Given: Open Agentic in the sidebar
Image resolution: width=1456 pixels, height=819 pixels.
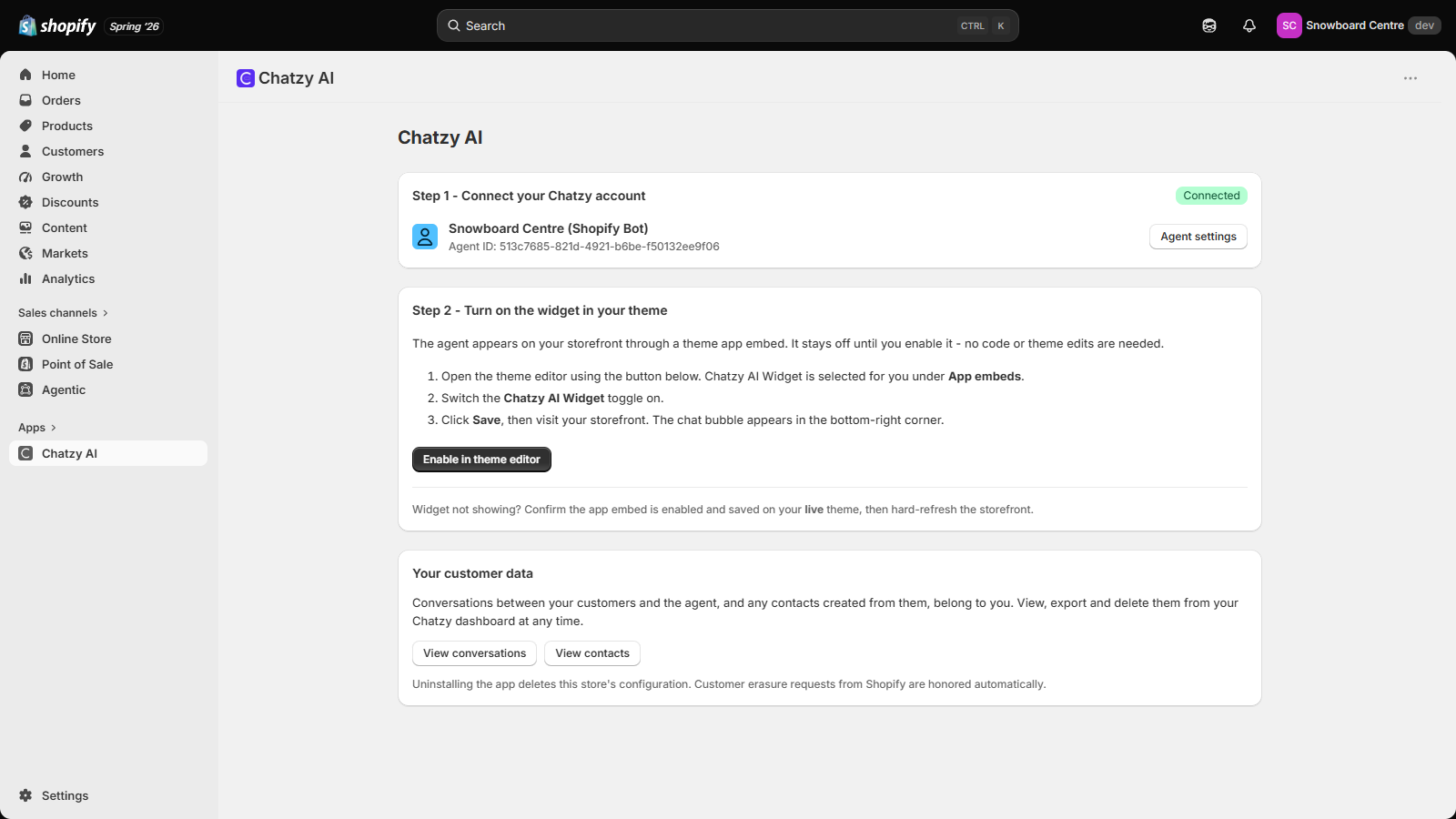Looking at the screenshot, I should pyautogui.click(x=108, y=389).
